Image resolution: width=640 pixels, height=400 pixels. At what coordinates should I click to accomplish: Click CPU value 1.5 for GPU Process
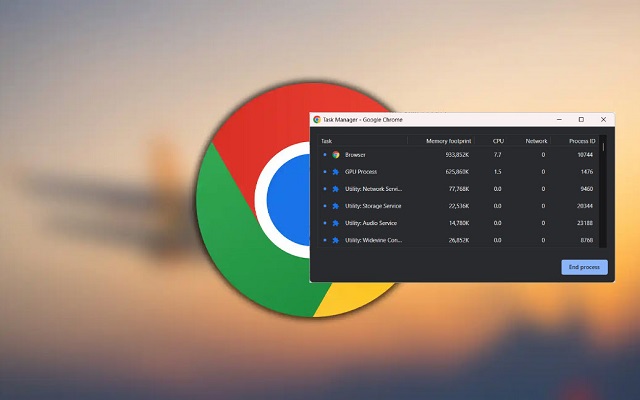coord(498,172)
